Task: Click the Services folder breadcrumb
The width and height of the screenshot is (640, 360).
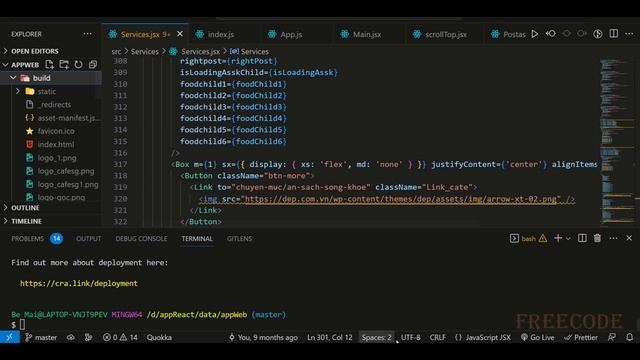Action: pyautogui.click(x=144, y=51)
